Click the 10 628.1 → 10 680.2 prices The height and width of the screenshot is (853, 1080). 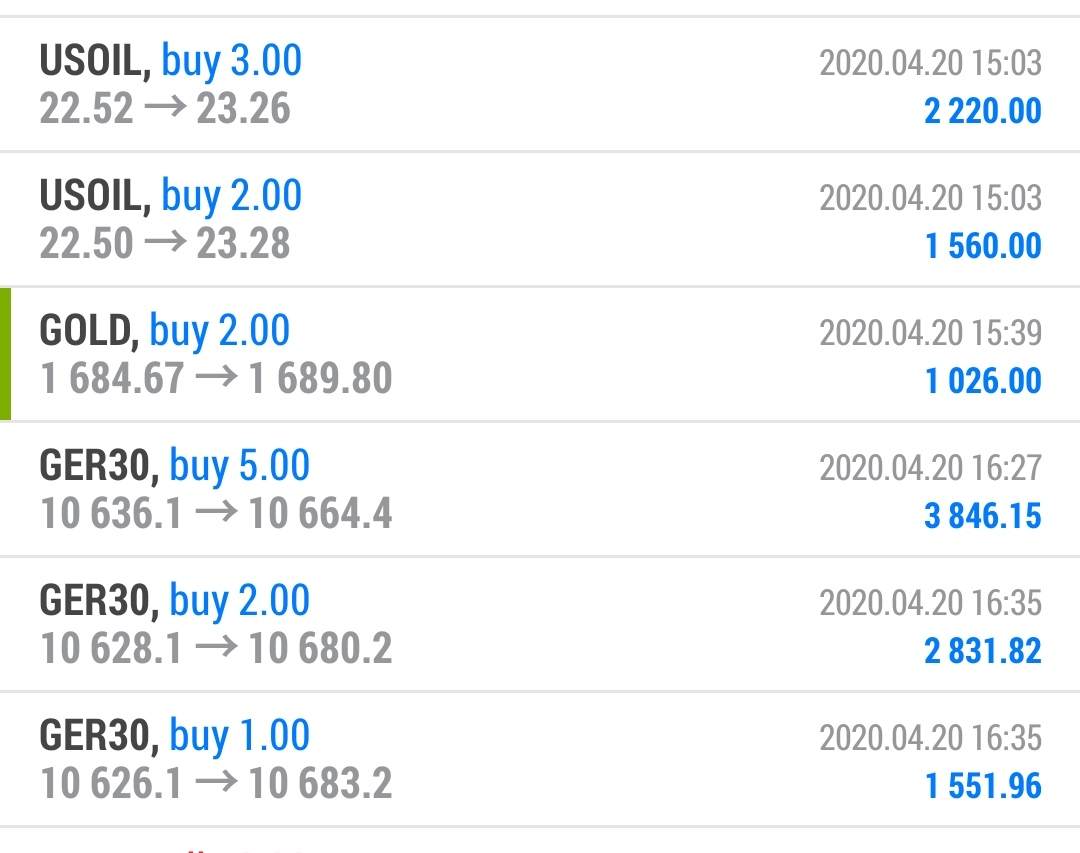[x=216, y=649]
